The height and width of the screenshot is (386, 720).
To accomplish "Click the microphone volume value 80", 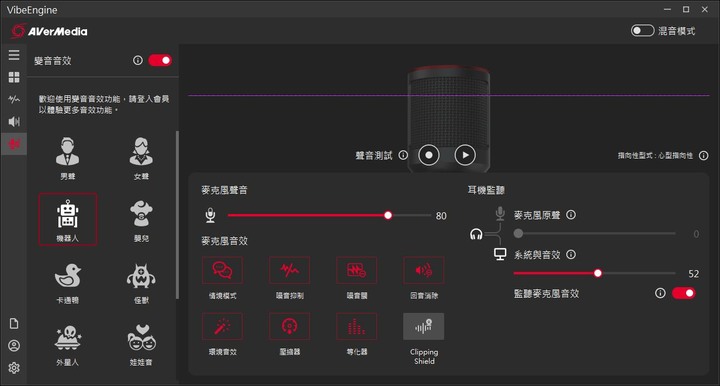I will click(441, 216).
